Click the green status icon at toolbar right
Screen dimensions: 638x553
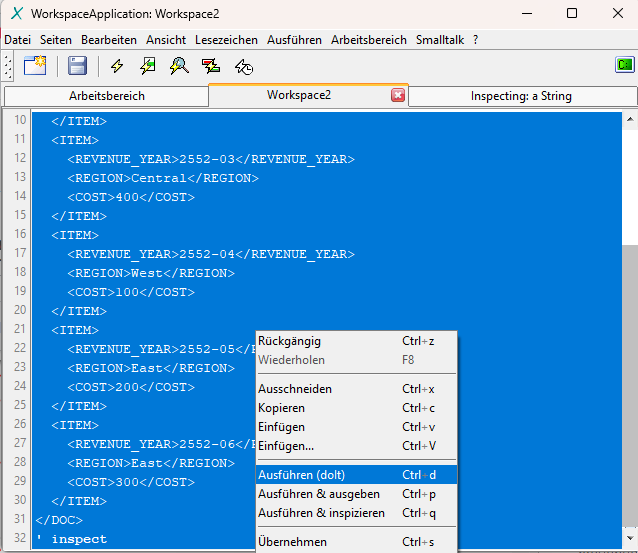click(x=625, y=65)
